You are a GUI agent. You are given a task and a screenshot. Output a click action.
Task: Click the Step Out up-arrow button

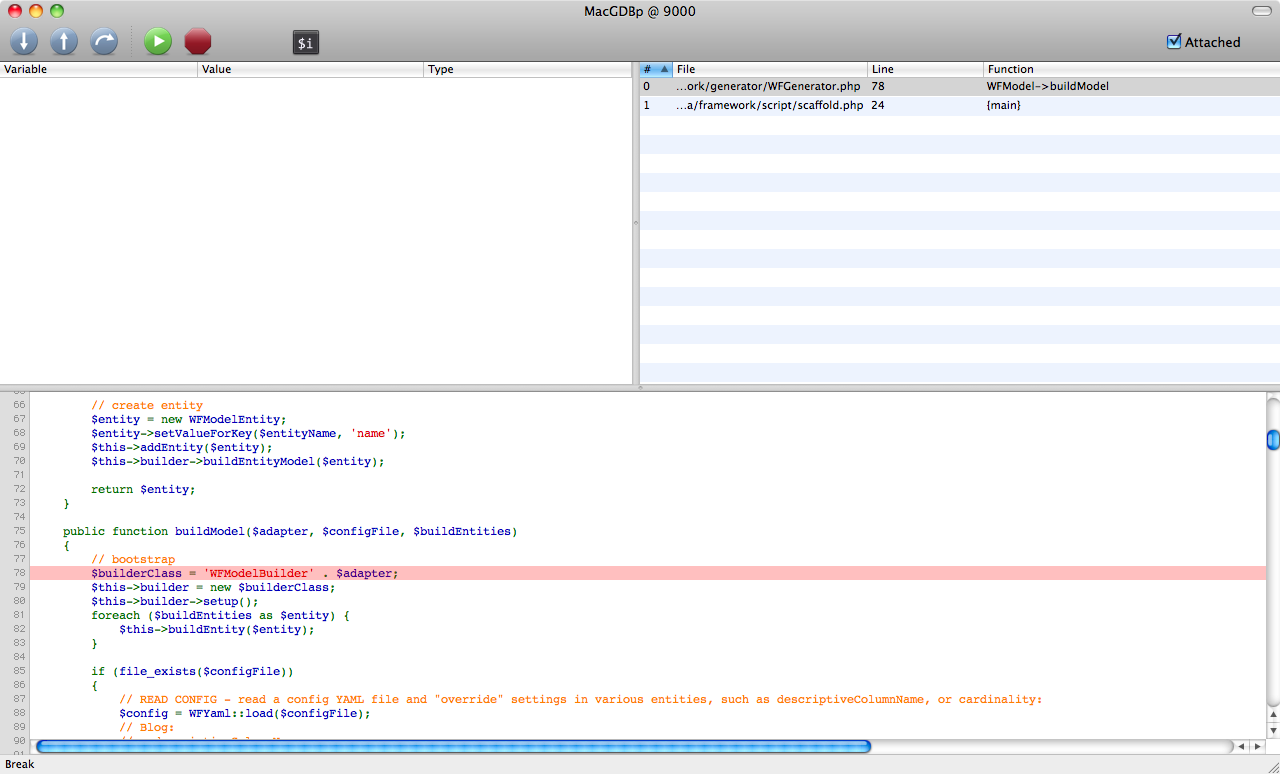64,41
